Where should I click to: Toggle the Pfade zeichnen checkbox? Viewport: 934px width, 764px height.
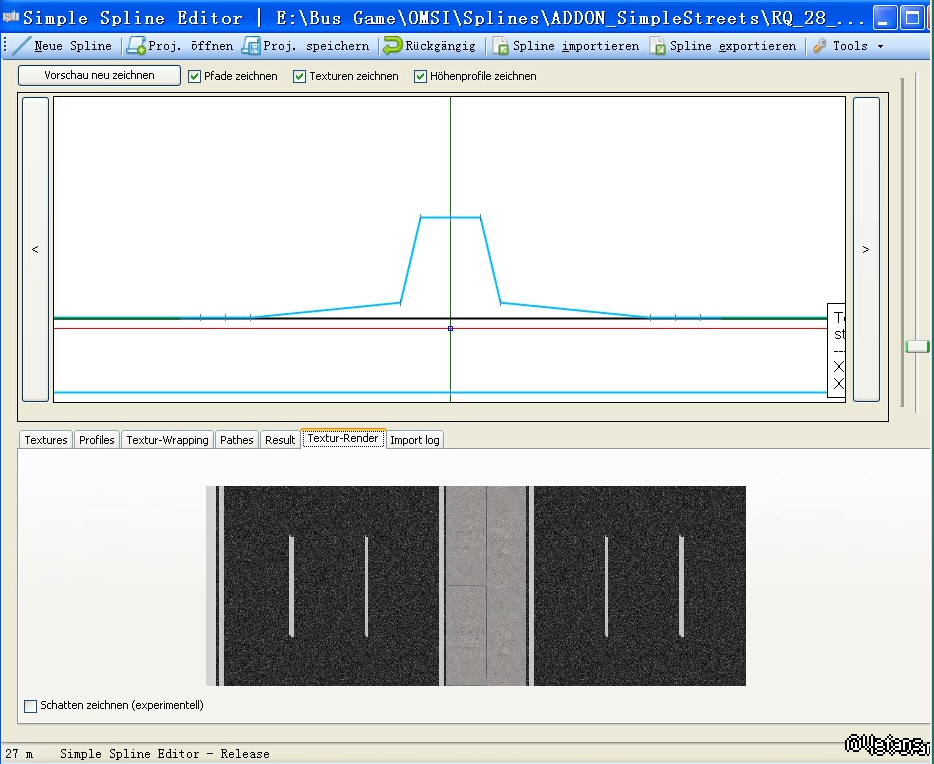[x=195, y=76]
